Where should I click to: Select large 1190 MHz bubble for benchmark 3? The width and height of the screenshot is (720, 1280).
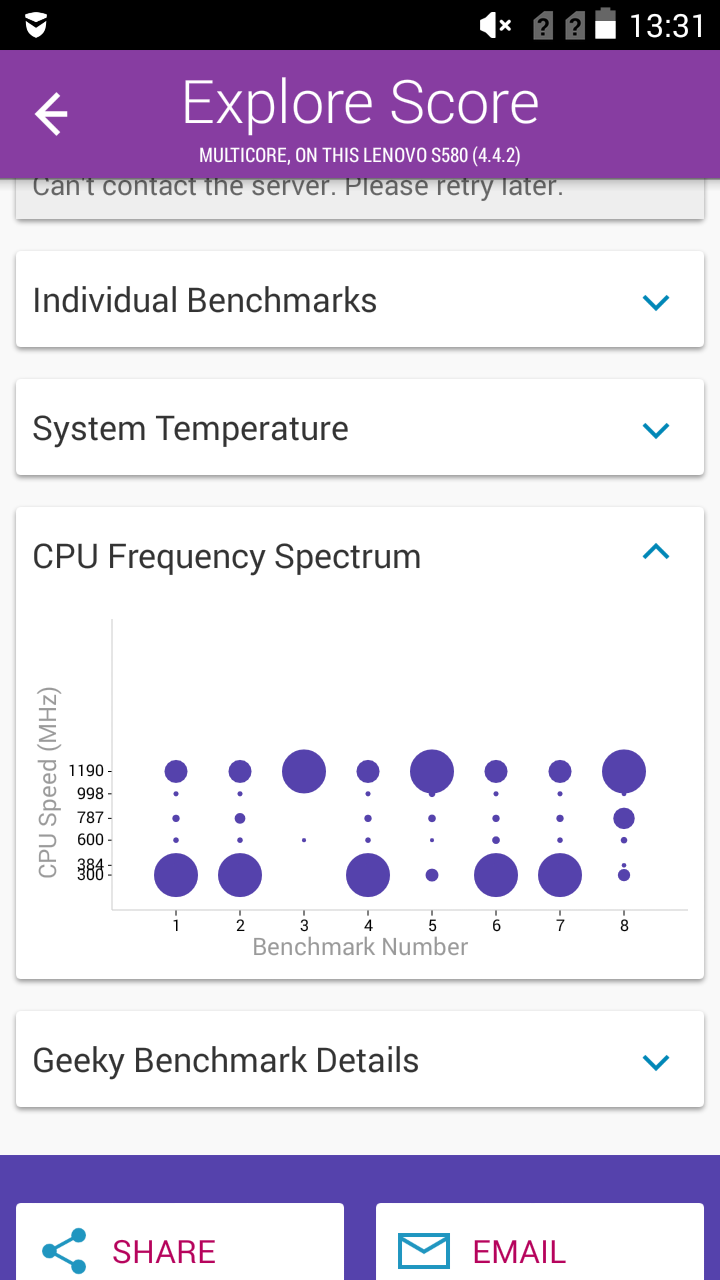(x=304, y=771)
